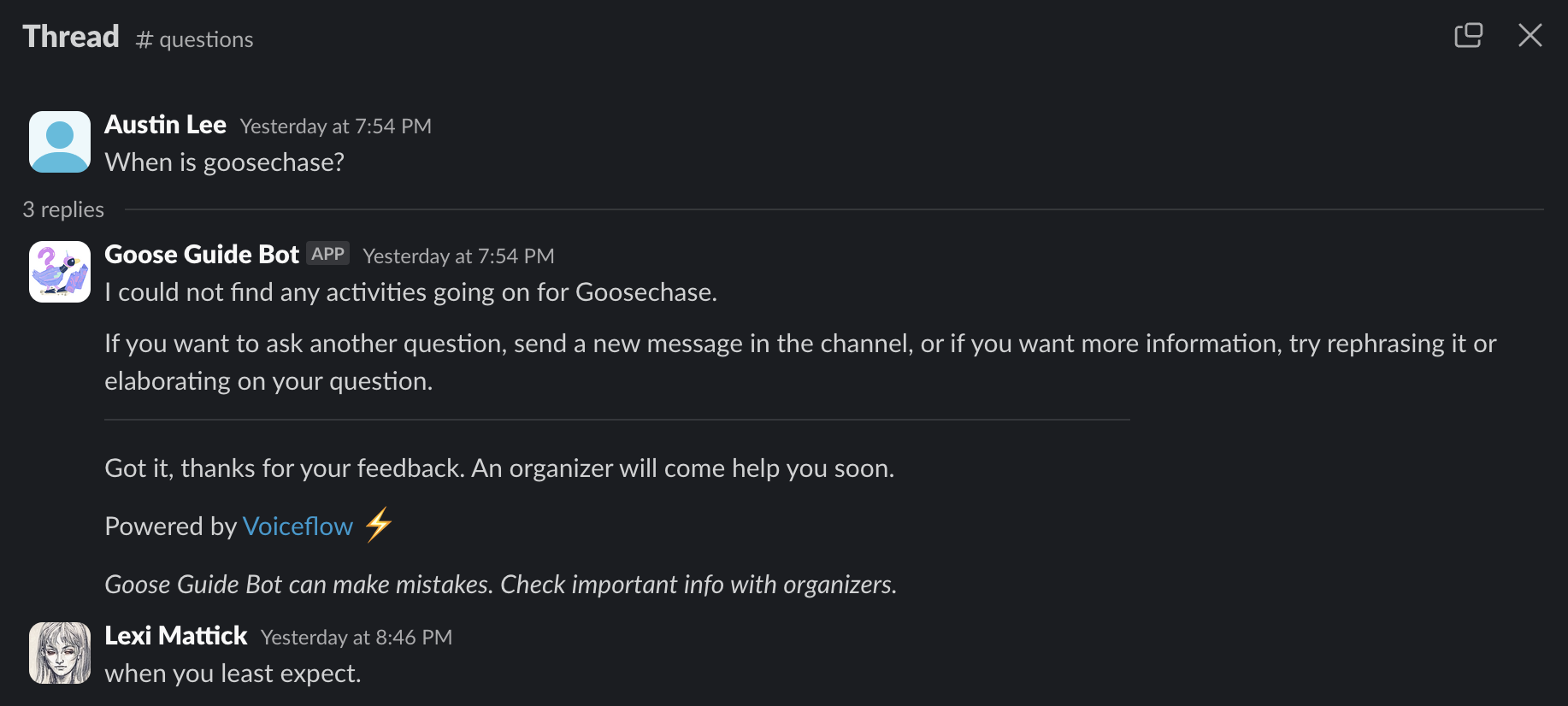Click the APP badge beside the bot name
The height and width of the screenshot is (706, 1568).
(x=327, y=254)
